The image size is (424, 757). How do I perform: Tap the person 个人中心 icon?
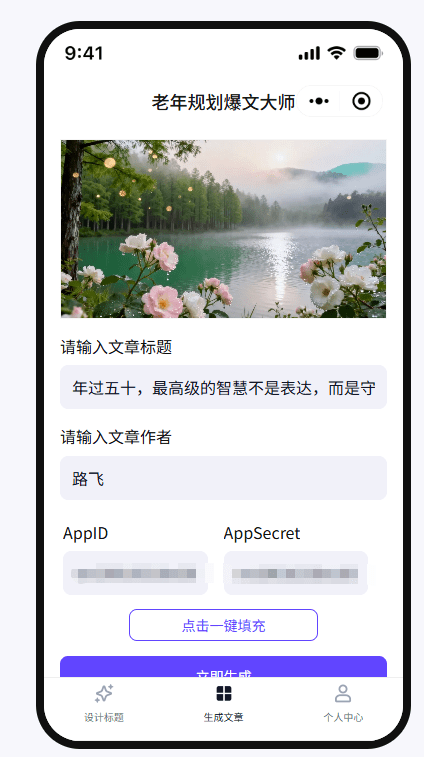pyautogui.click(x=343, y=693)
